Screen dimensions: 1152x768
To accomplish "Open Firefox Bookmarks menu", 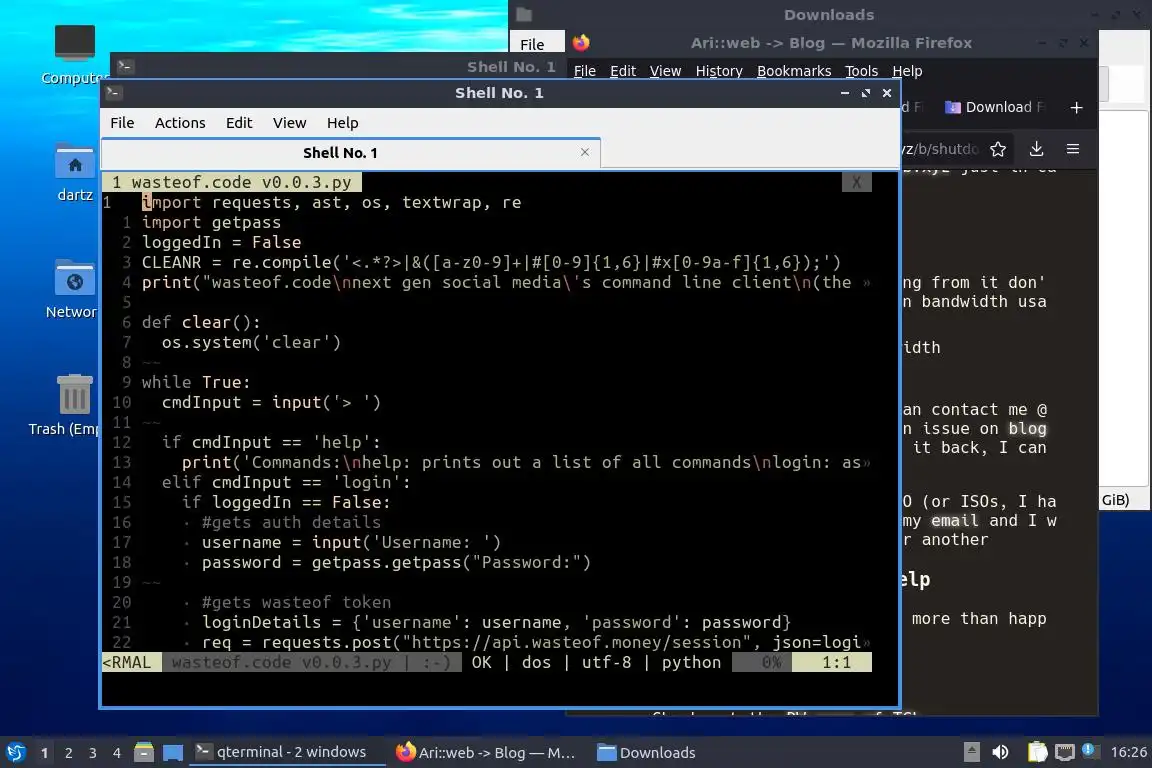I will (x=794, y=71).
